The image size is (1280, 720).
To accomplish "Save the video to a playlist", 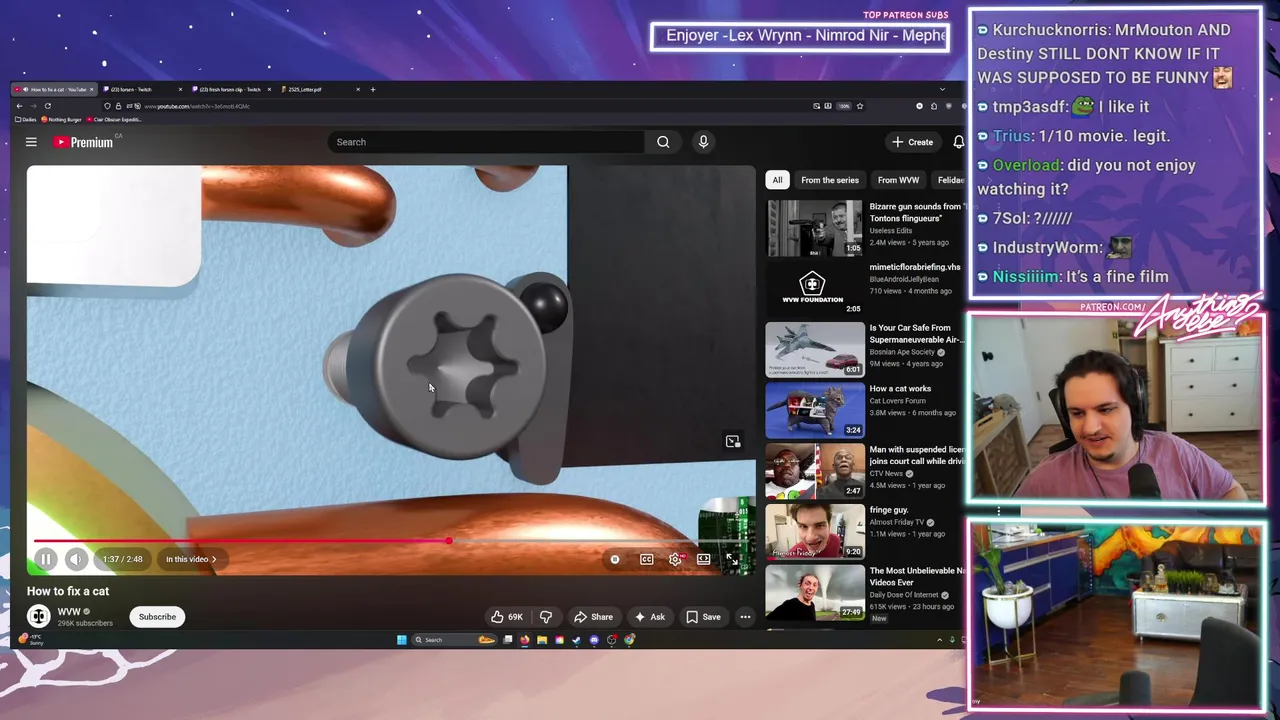I will tap(703, 617).
